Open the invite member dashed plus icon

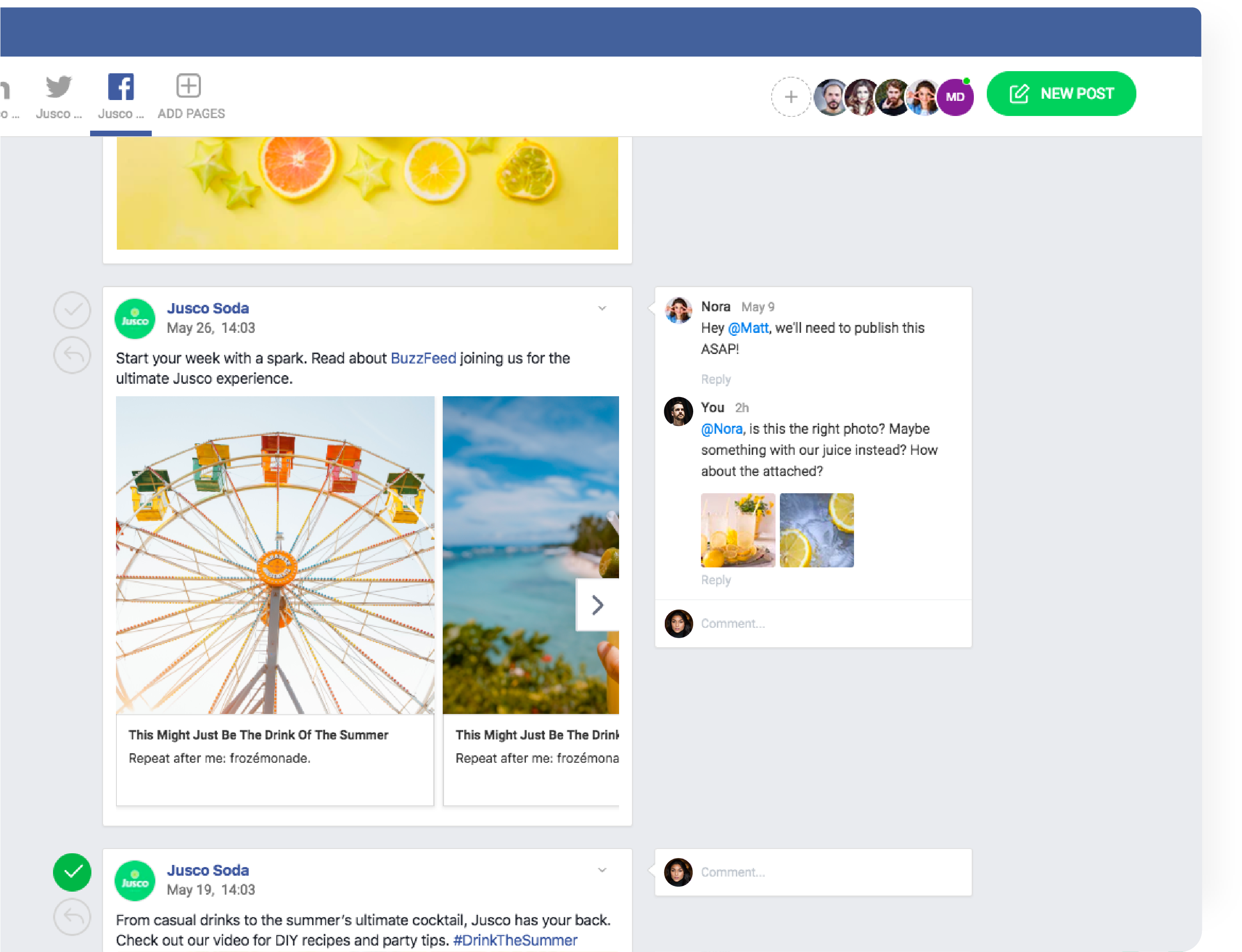tap(791, 96)
